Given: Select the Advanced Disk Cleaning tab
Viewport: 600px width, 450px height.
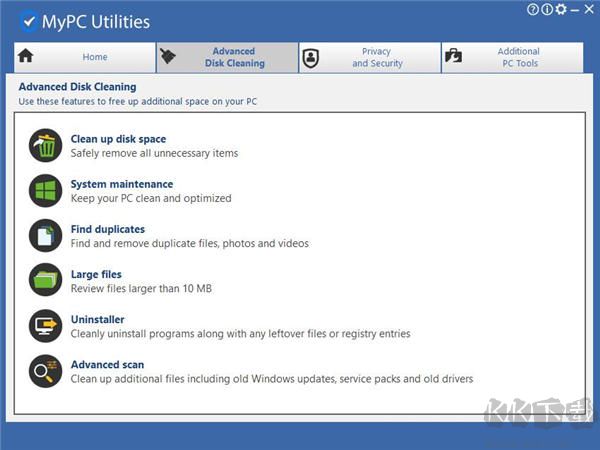Looking at the screenshot, I should (228, 57).
